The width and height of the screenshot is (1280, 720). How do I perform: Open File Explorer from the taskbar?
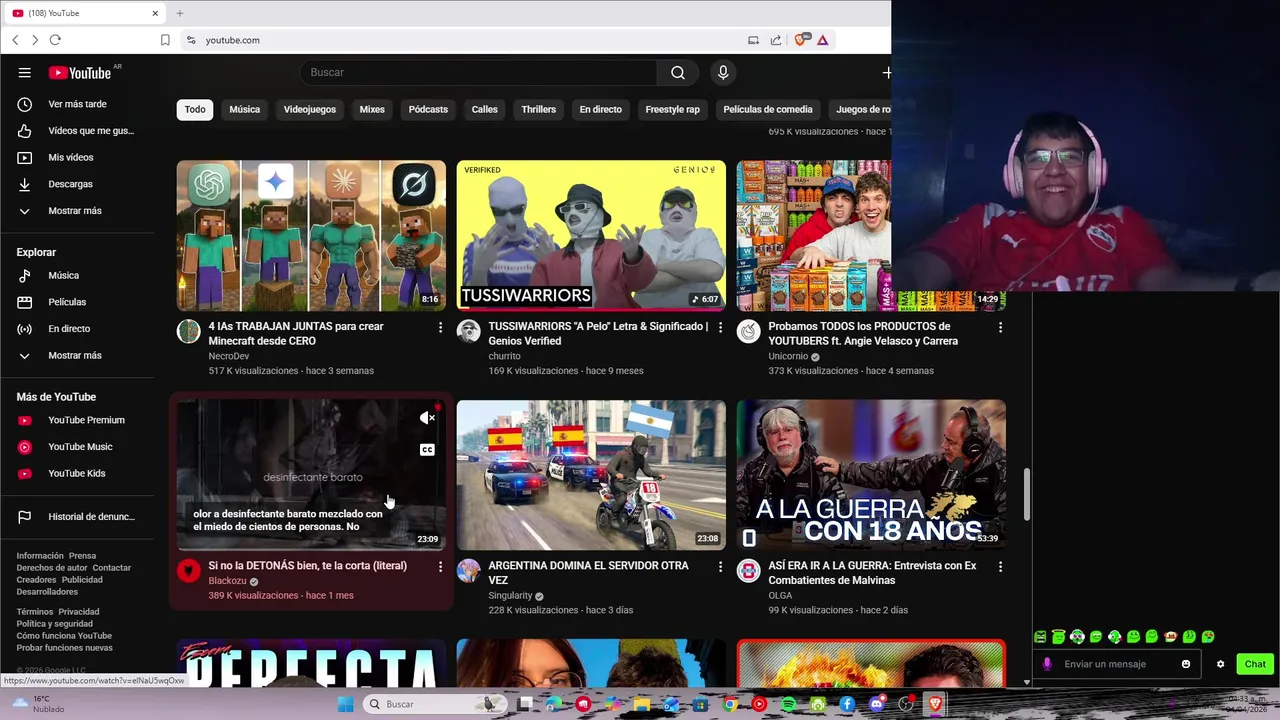642,704
